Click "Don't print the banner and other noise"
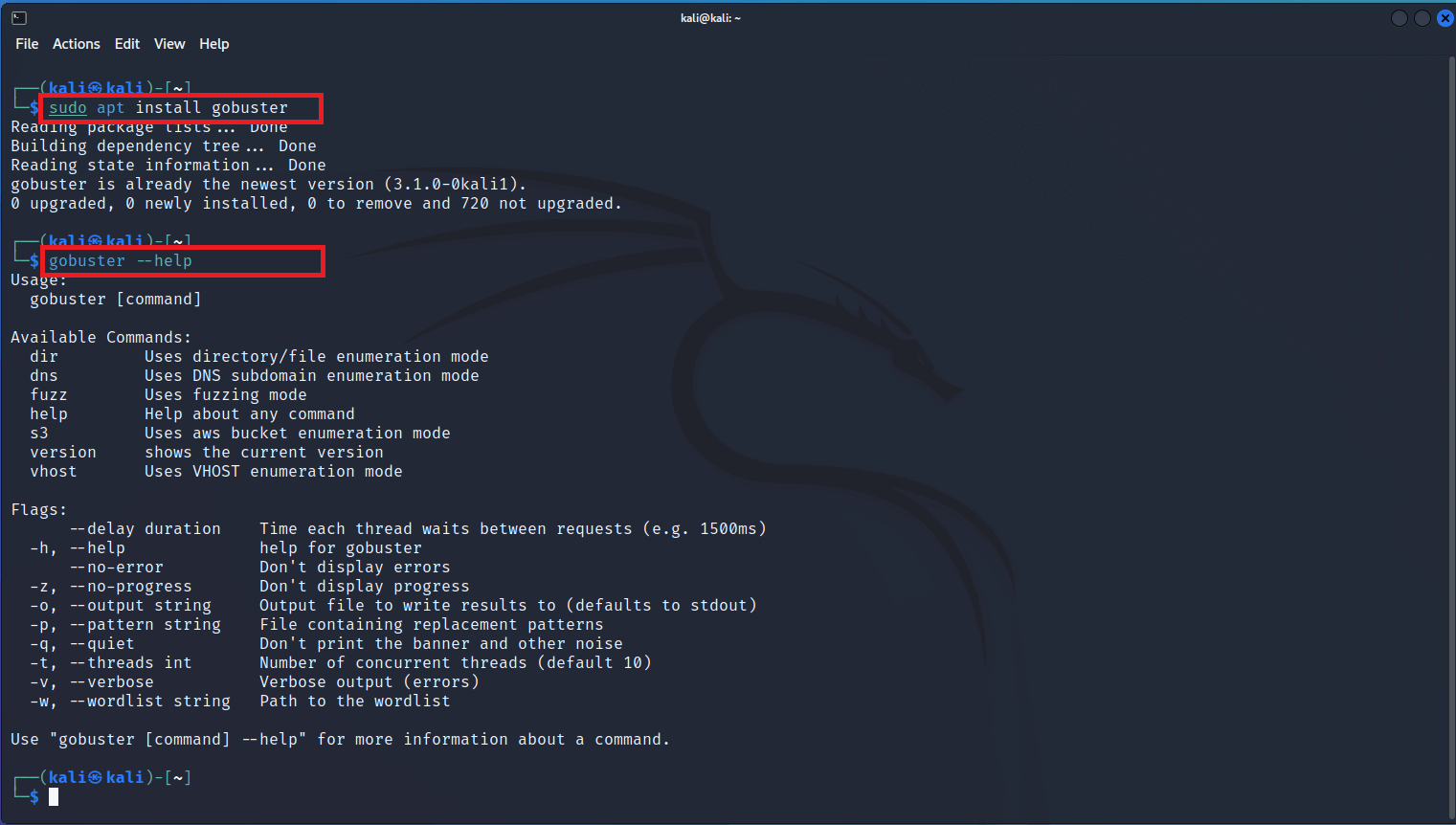The width and height of the screenshot is (1456, 825). [441, 644]
